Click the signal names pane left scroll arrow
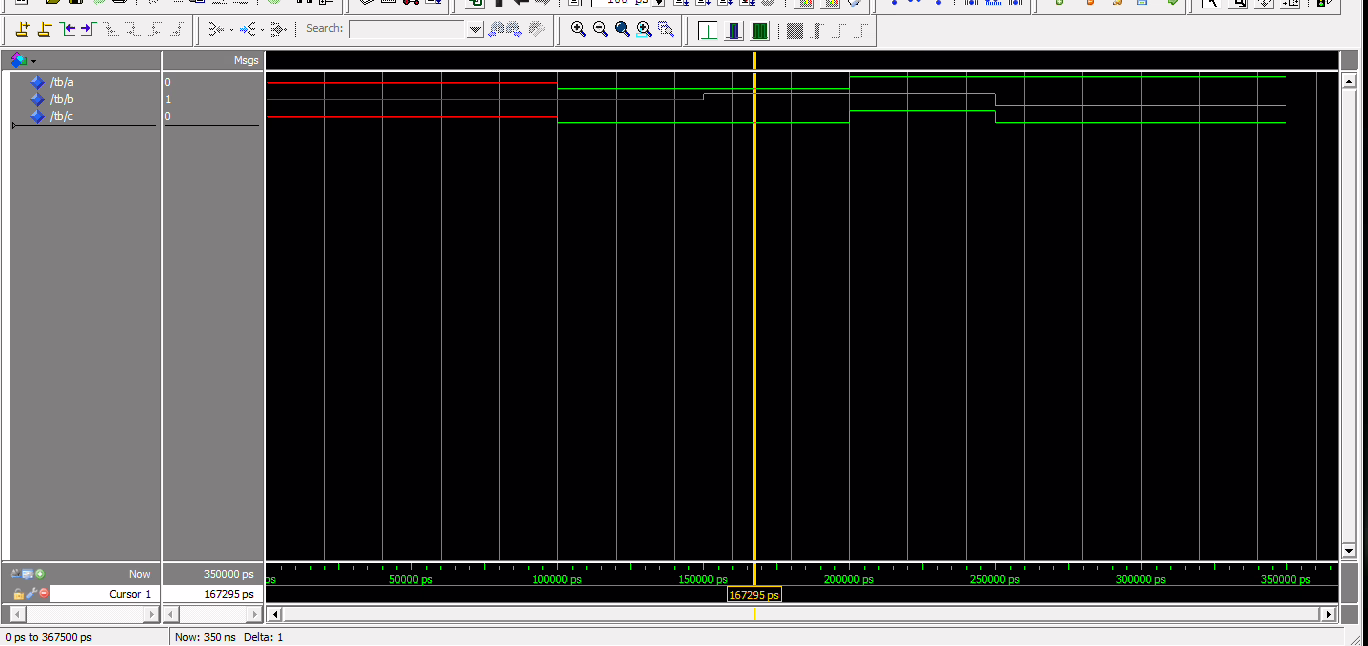Image resolution: width=1368 pixels, height=646 pixels. [x=16, y=614]
